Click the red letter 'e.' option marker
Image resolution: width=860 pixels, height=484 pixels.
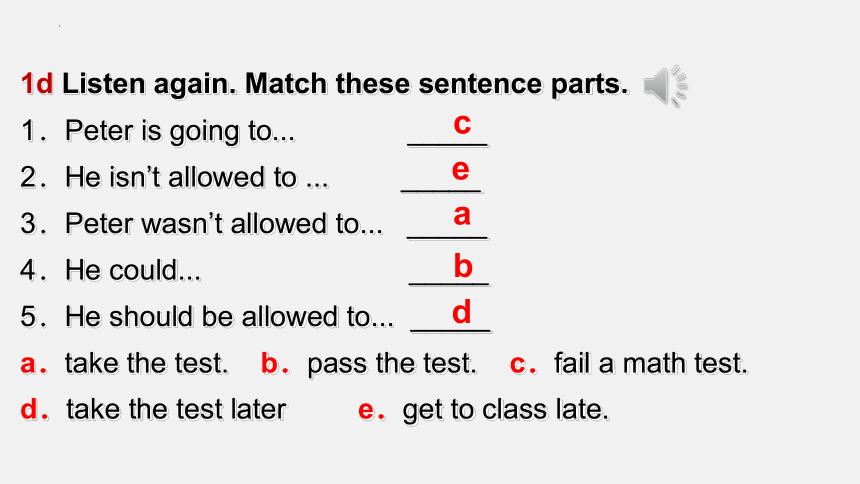point(371,410)
